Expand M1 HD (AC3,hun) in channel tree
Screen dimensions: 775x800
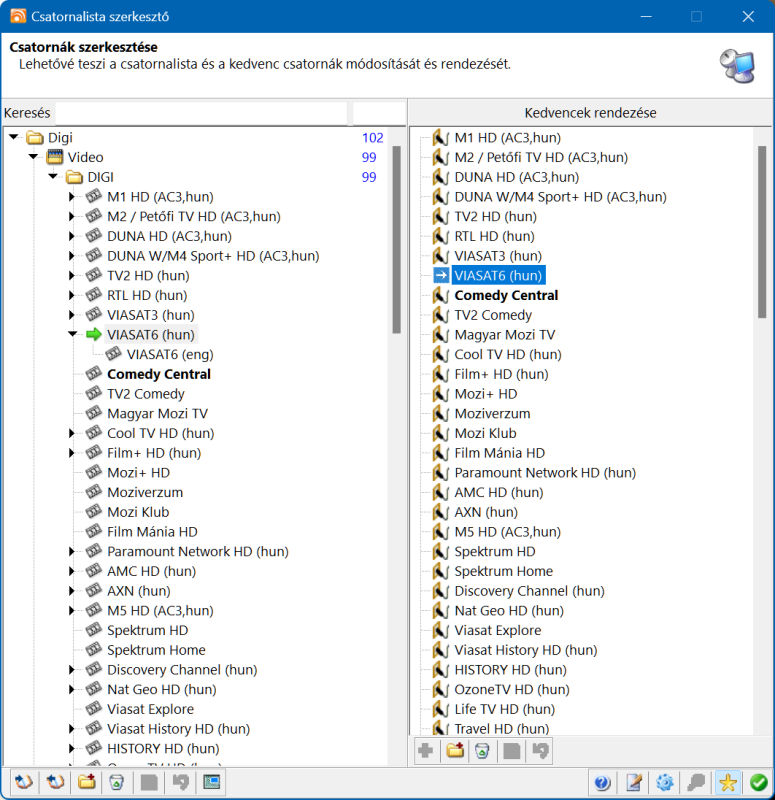pyautogui.click(x=72, y=196)
